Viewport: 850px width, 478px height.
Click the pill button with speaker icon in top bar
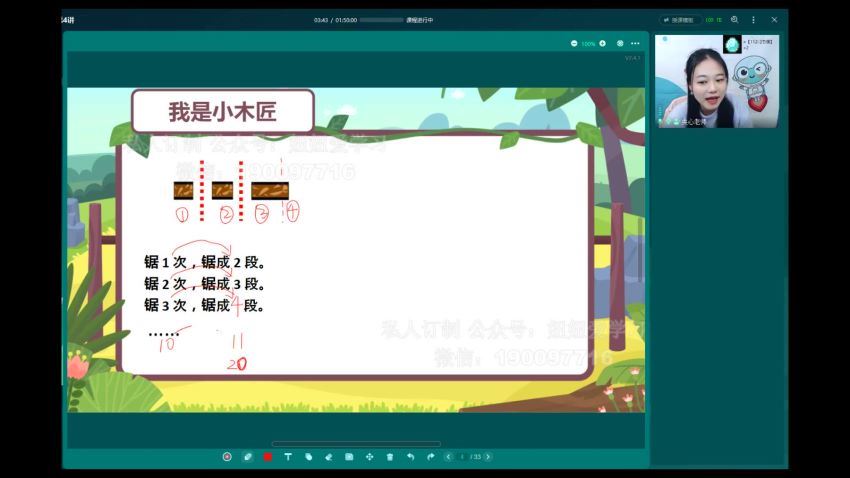[680, 20]
